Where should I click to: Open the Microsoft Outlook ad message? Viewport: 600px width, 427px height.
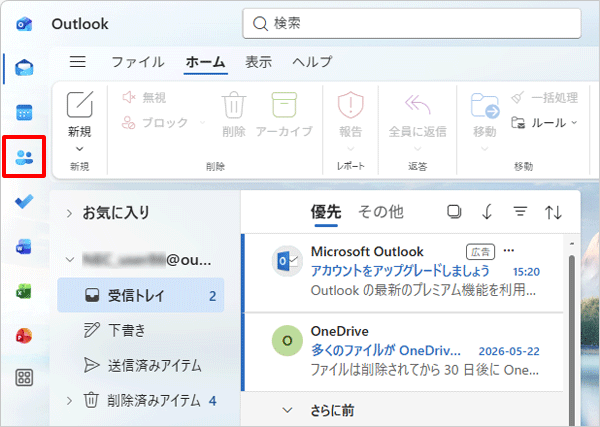[404, 273]
